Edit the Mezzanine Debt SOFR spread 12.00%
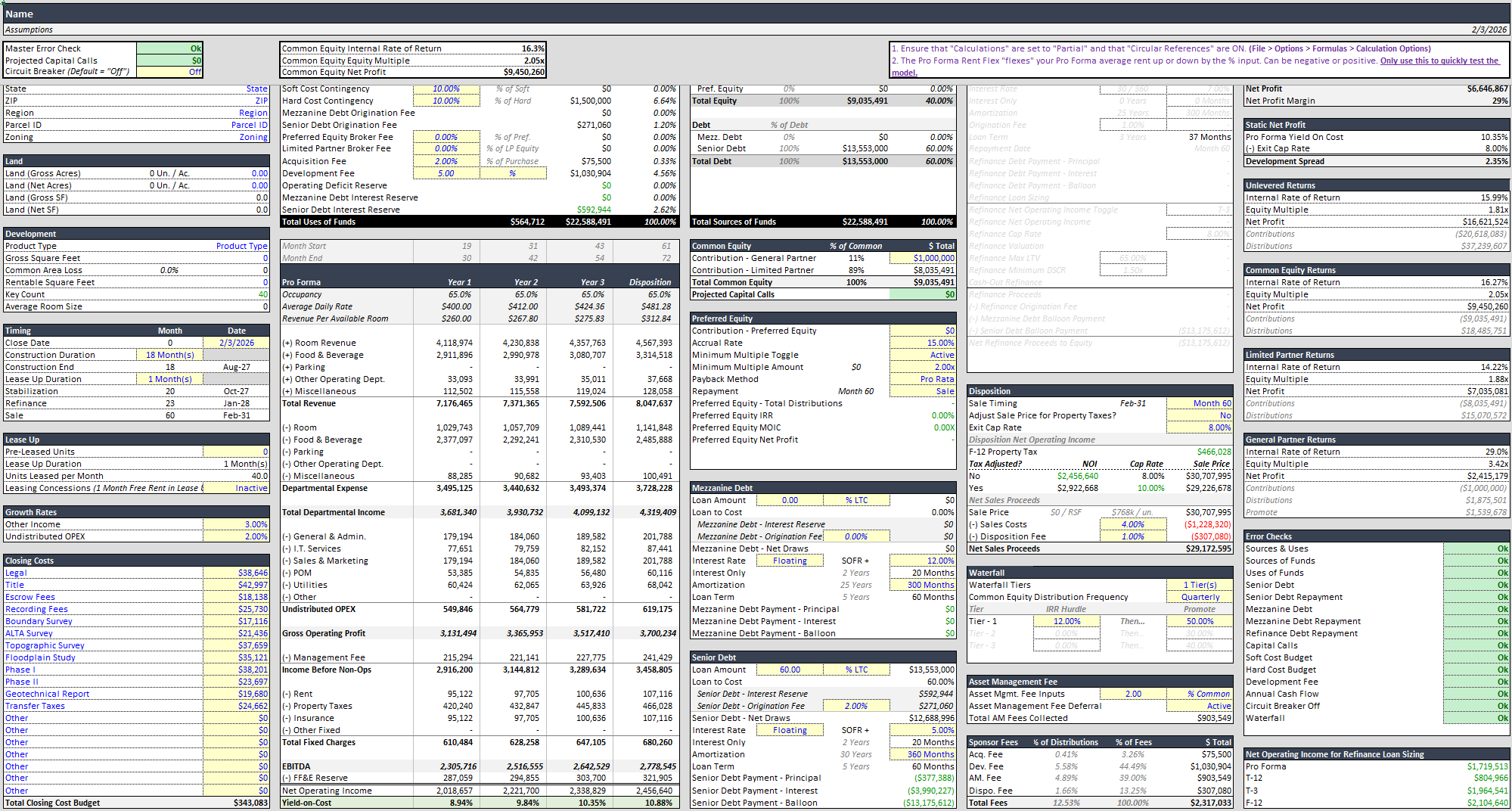The width and height of the screenshot is (1512, 811). coord(923,561)
